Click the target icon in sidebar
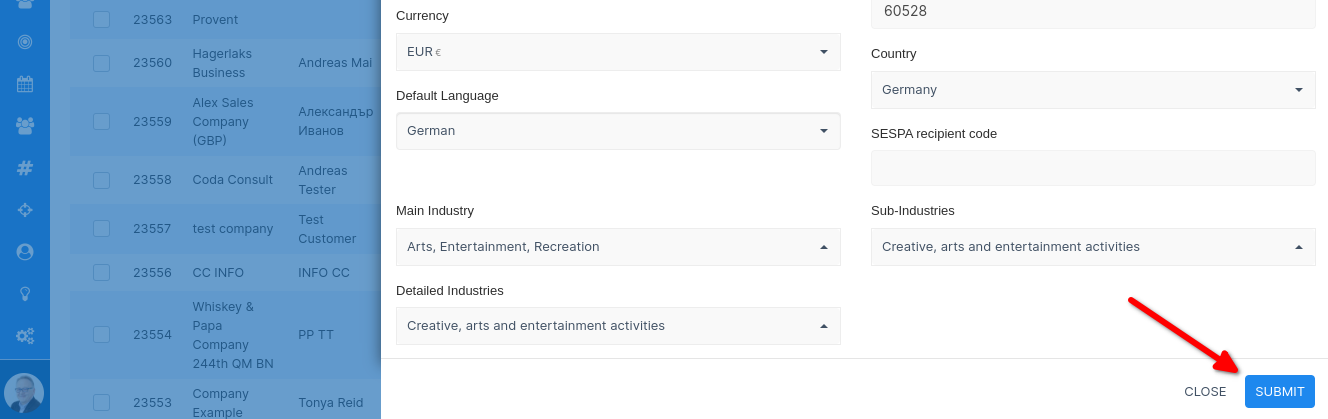Viewport: 1328px width, 419px height. [x=25, y=42]
